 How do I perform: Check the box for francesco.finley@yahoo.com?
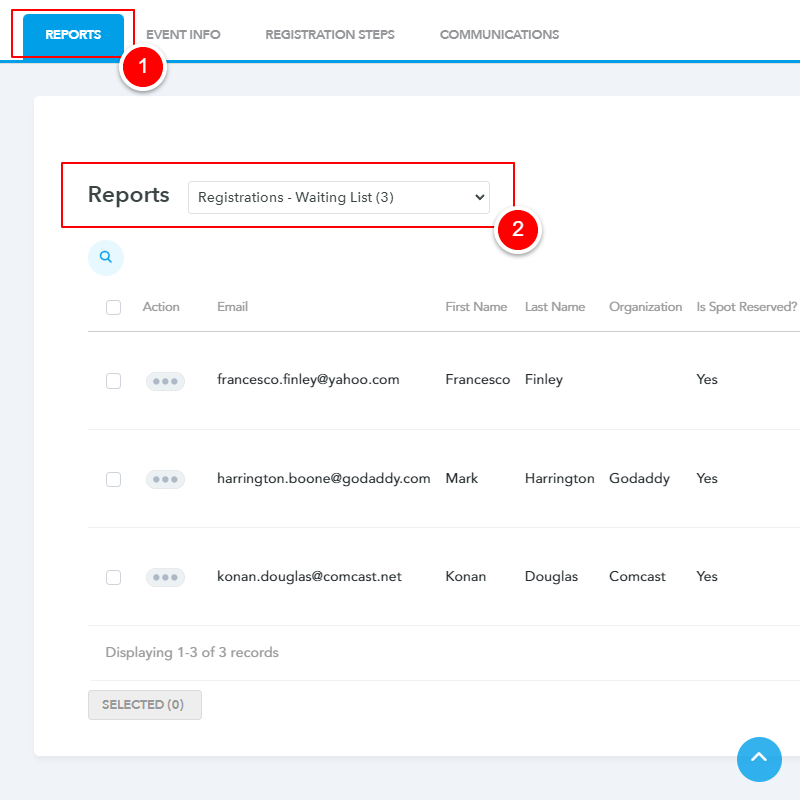point(114,381)
